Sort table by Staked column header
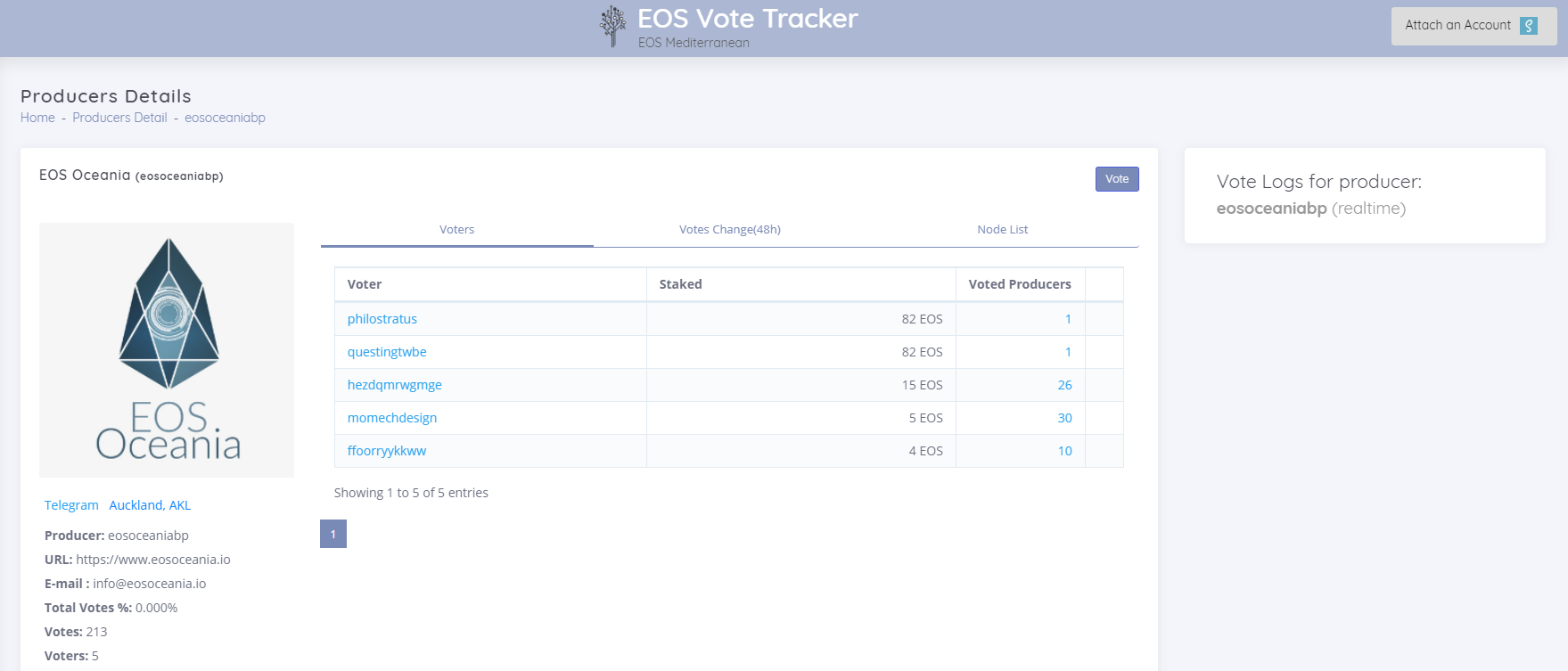The image size is (1568, 671). [680, 284]
